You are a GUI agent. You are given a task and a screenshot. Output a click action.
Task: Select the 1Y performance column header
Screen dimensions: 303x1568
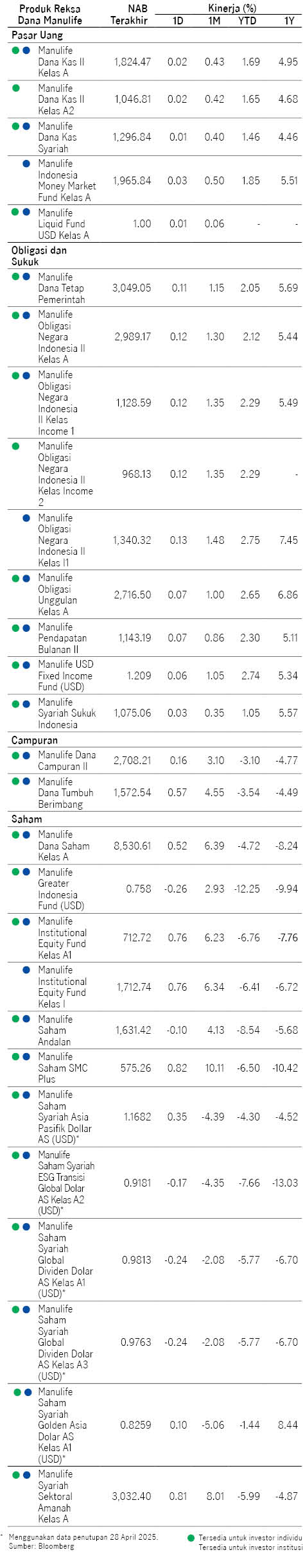[x=290, y=21]
